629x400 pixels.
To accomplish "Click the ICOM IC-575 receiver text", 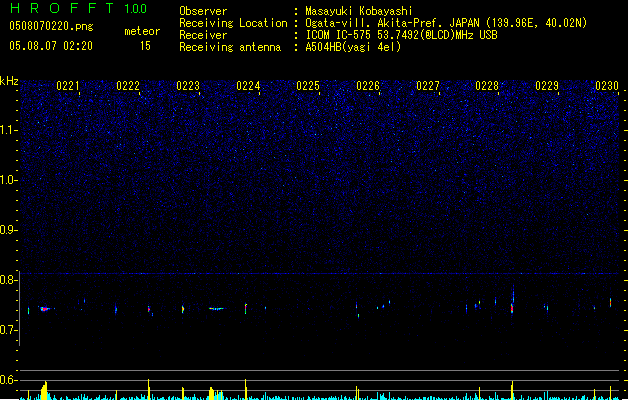I will point(401,35).
